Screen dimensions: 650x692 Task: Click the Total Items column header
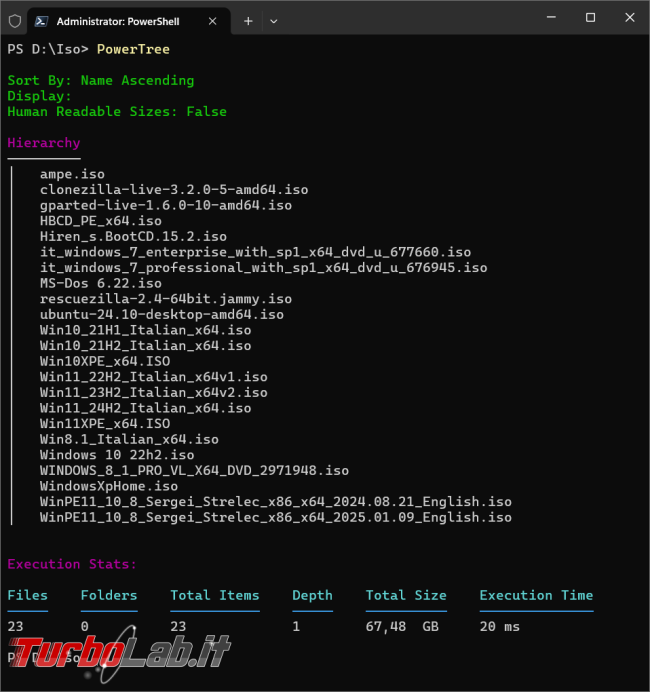(x=215, y=595)
